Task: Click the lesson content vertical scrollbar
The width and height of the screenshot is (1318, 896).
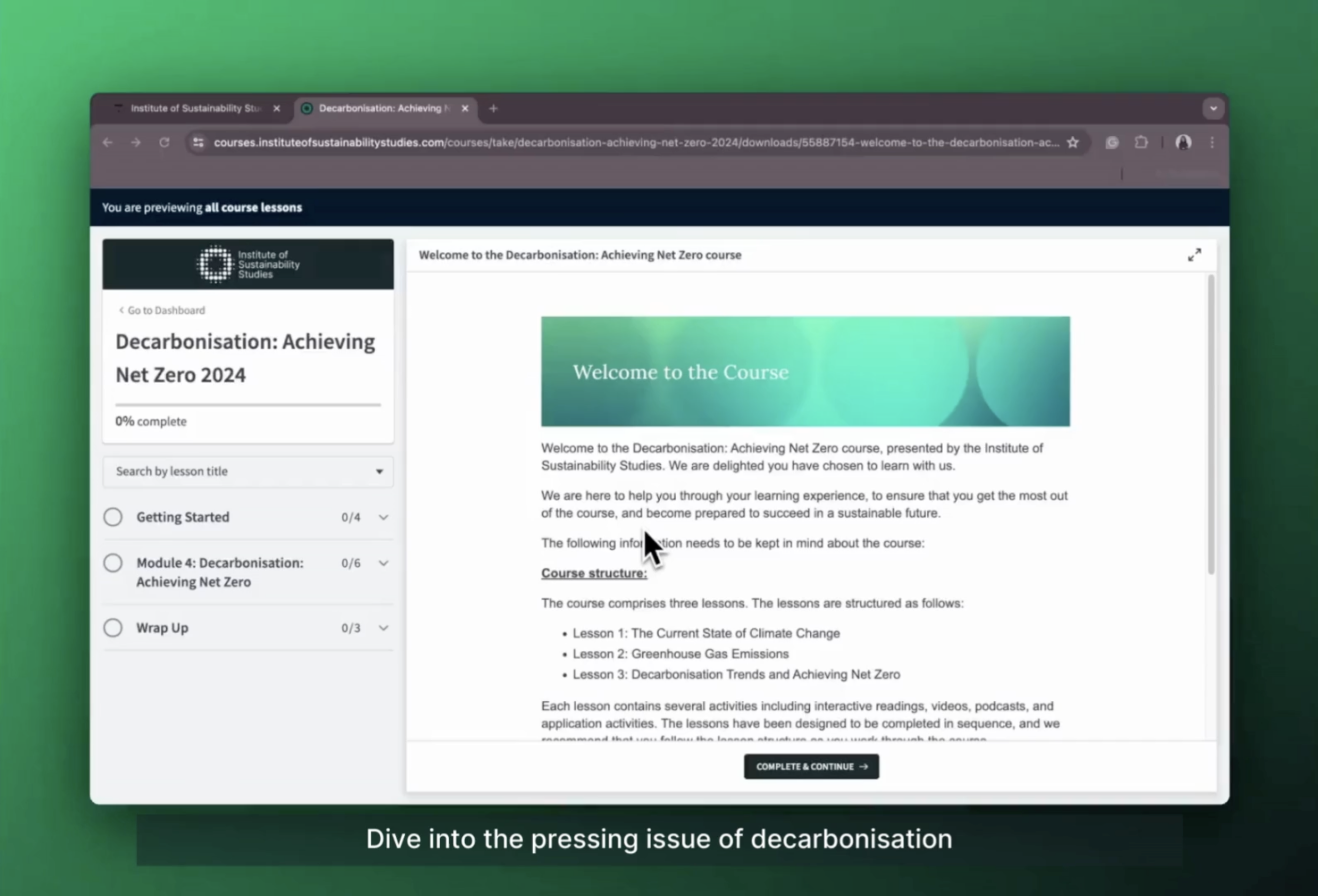Action: coord(1211,425)
